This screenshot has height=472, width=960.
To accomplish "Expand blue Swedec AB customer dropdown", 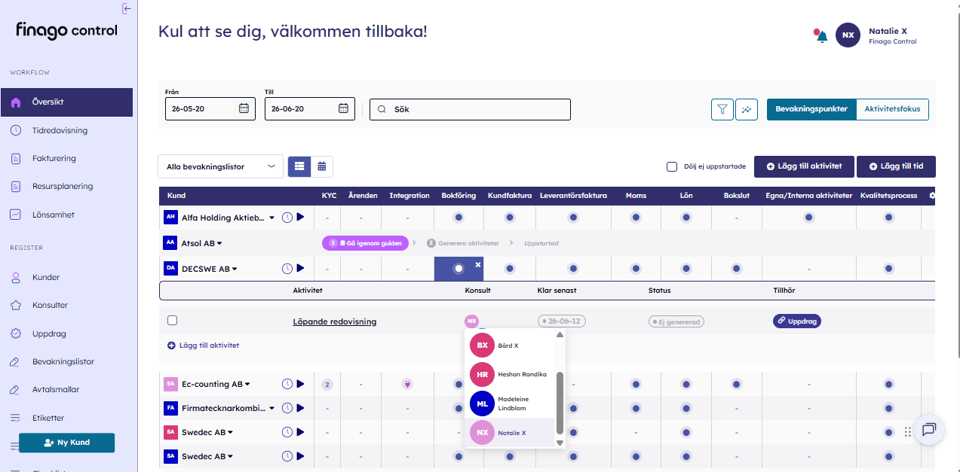I will point(230,457).
